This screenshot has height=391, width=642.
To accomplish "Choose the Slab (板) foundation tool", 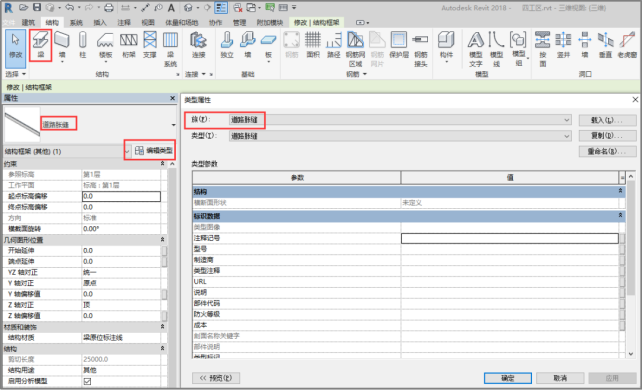I will click(x=269, y=46).
